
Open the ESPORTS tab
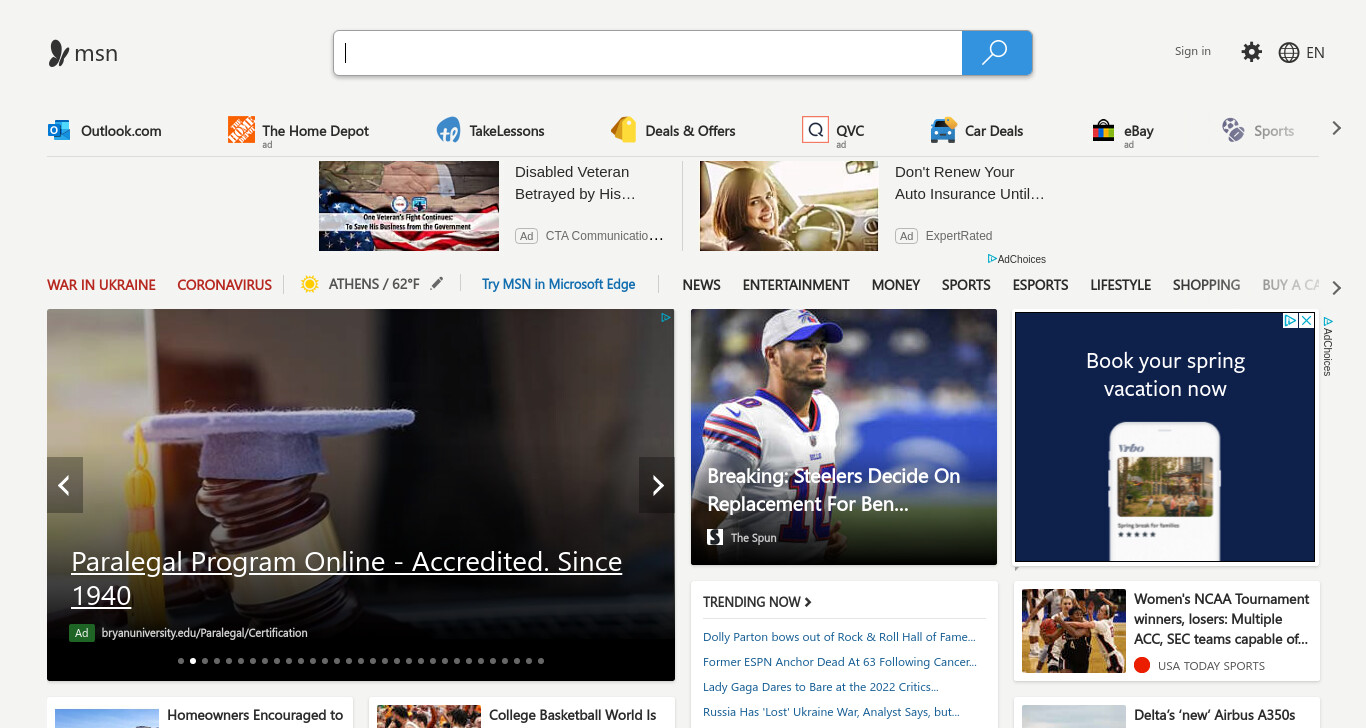click(1040, 285)
